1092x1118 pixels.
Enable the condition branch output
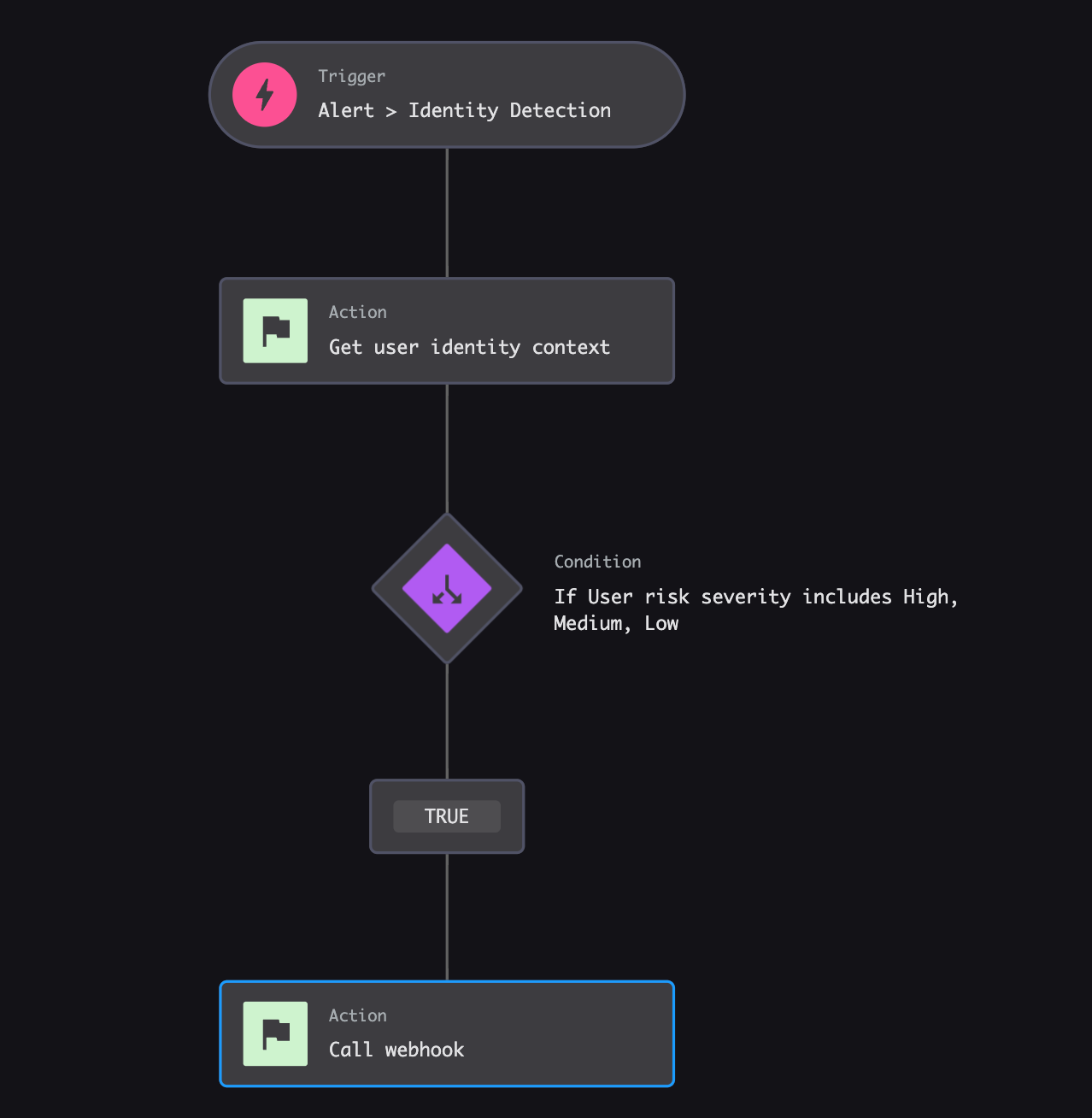tap(446, 816)
